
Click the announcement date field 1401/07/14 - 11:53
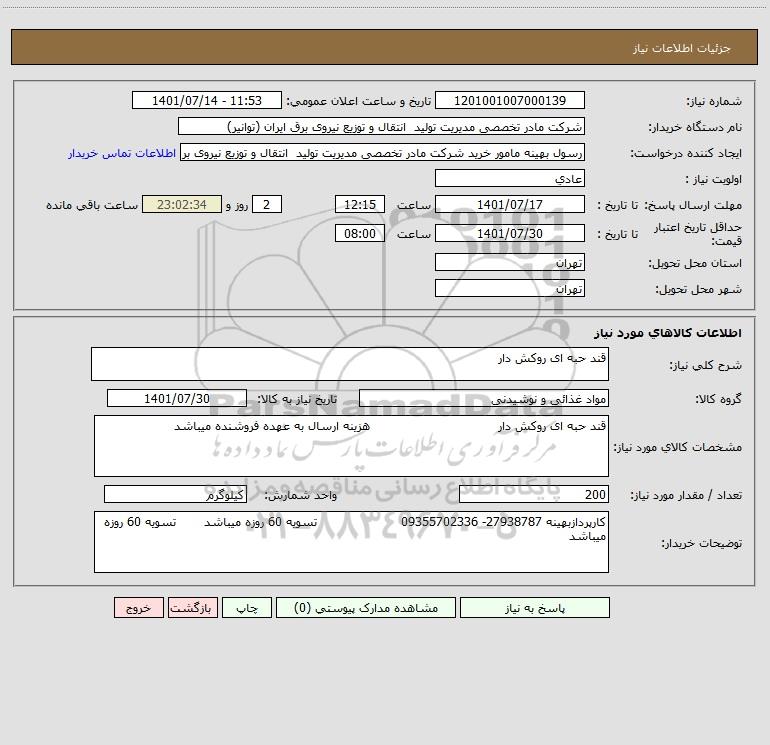pyautogui.click(x=207, y=100)
